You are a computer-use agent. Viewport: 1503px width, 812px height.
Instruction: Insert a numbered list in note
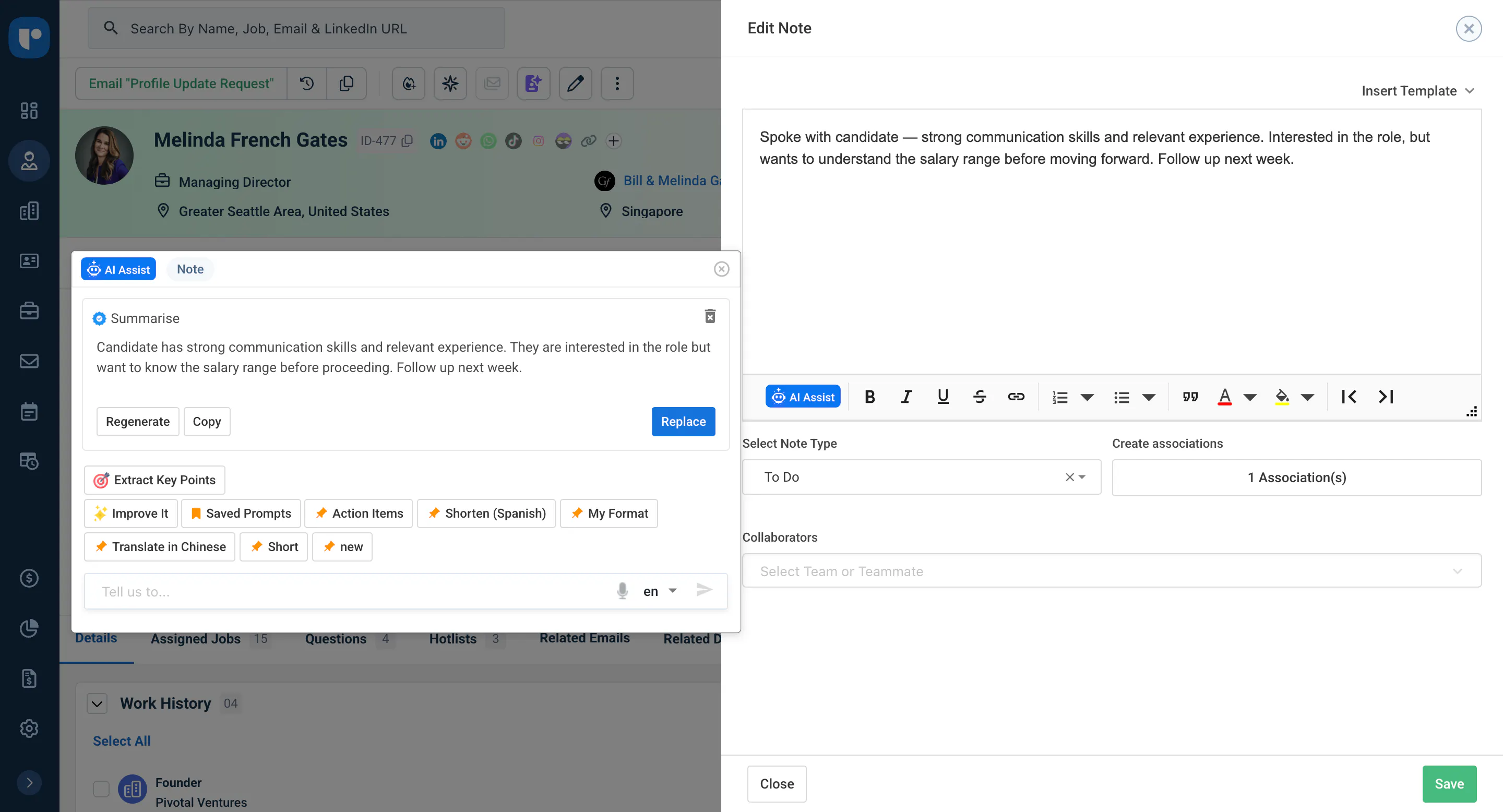point(1059,397)
